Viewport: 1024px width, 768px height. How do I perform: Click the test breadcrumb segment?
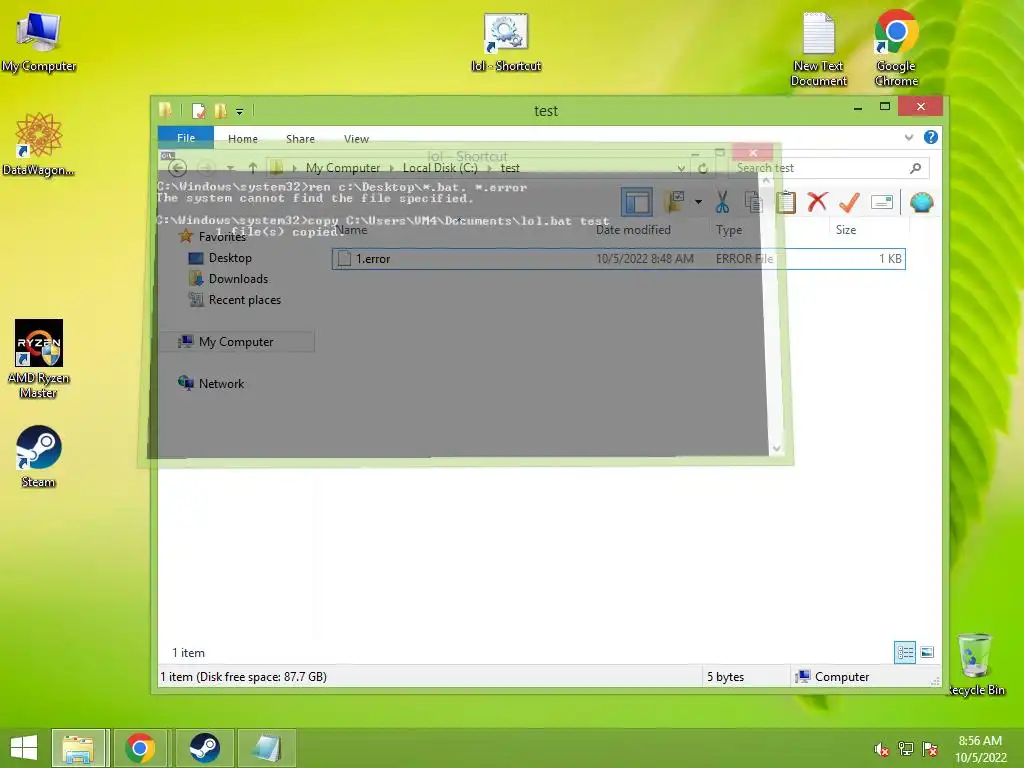click(x=510, y=168)
